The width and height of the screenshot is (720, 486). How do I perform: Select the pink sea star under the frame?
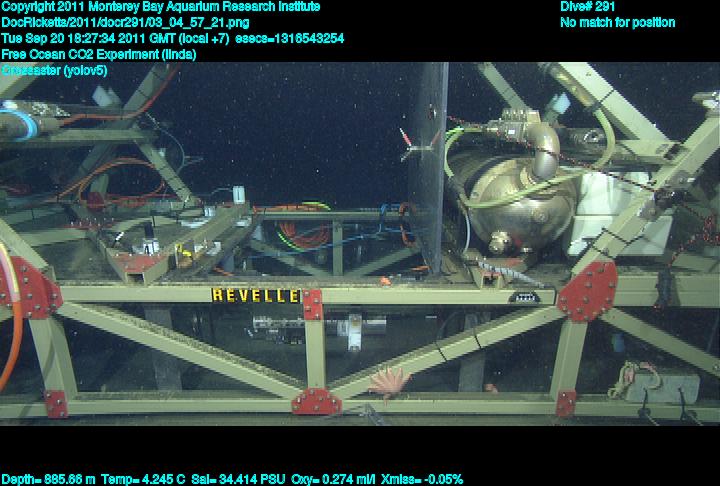[390, 379]
